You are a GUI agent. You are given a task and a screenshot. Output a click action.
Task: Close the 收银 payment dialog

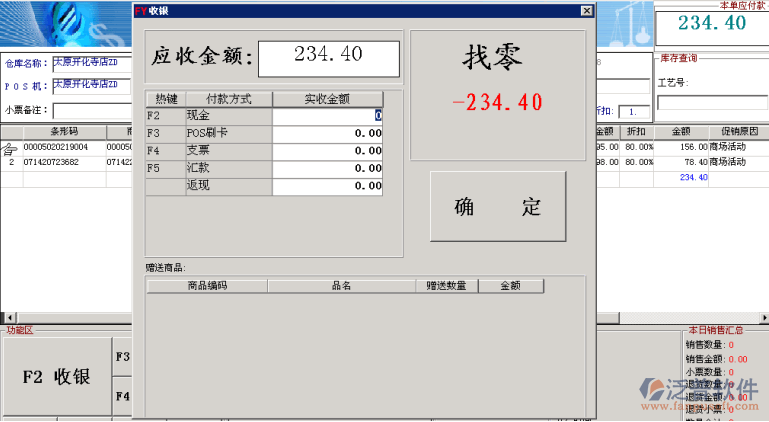pyautogui.click(x=587, y=10)
